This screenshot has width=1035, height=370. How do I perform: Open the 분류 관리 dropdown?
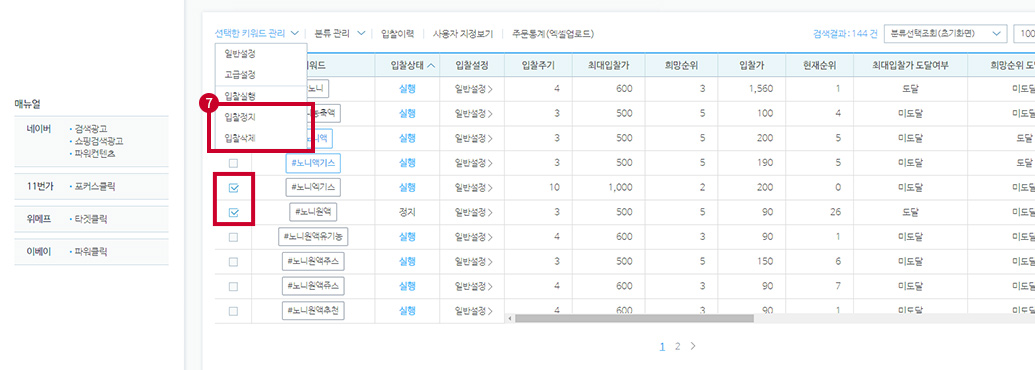coord(340,33)
